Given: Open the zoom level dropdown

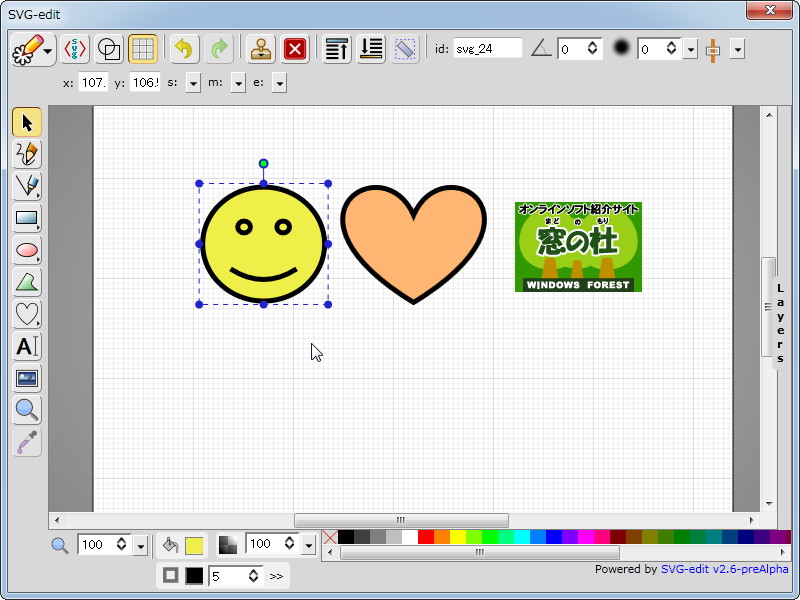Looking at the screenshot, I should pos(141,545).
